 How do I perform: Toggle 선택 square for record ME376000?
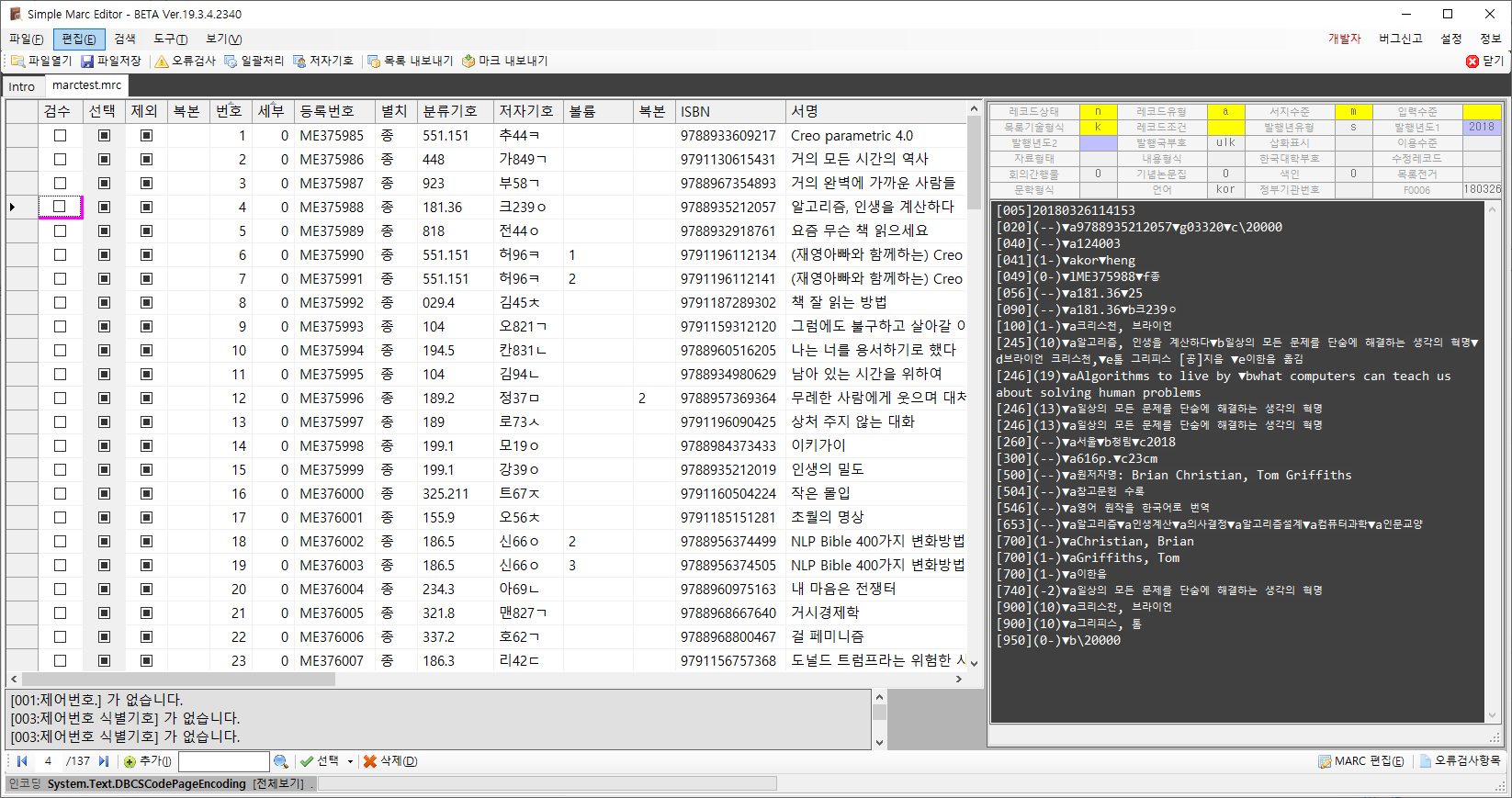[x=104, y=493]
